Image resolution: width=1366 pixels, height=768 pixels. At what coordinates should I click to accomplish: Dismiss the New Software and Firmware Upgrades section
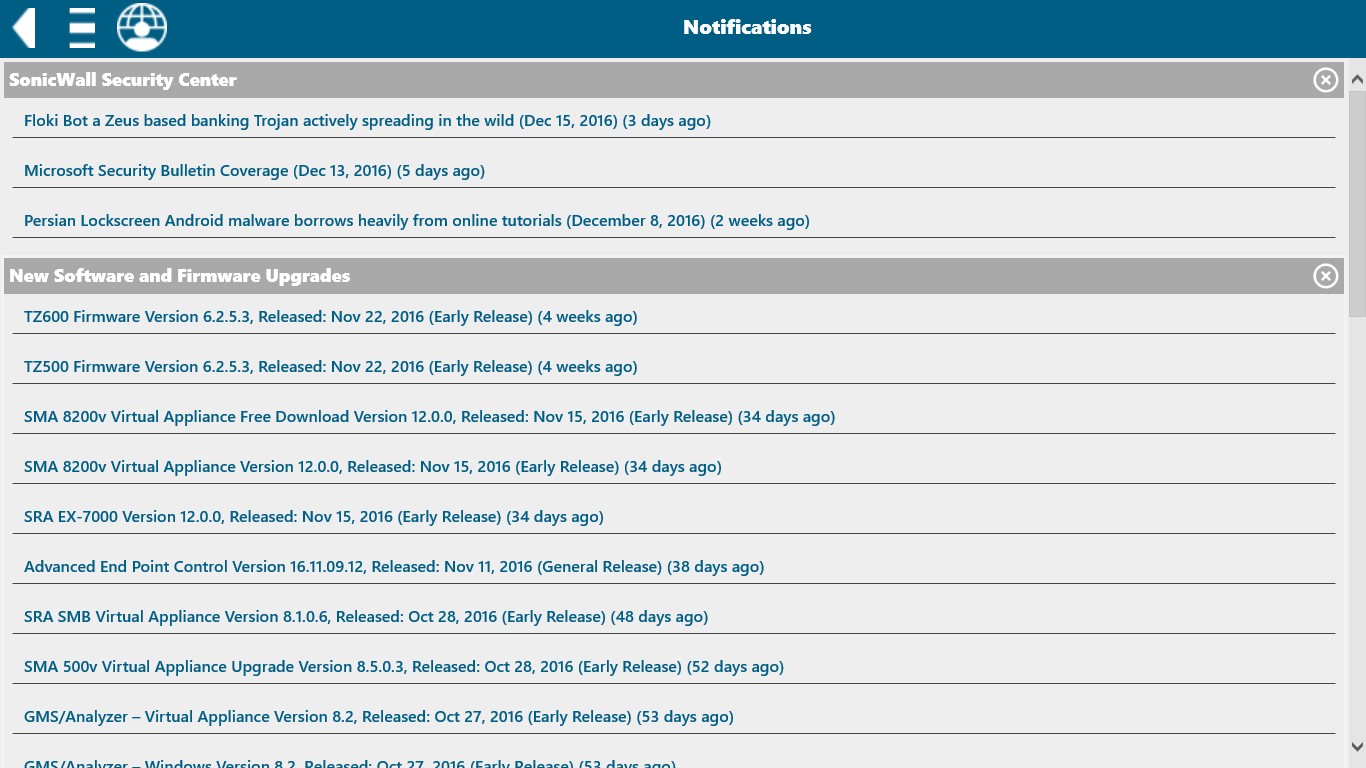point(1326,276)
